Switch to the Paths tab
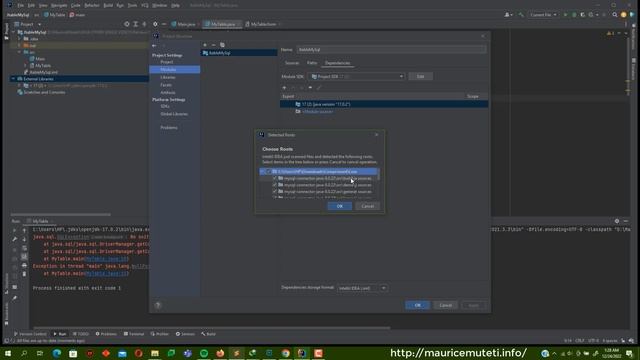This screenshot has width=640, height=360. pos(312,63)
